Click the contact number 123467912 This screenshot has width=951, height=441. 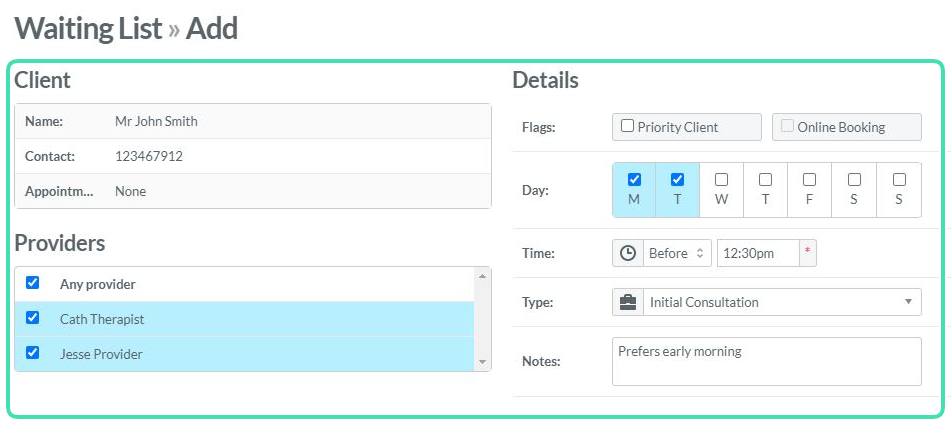point(149,157)
